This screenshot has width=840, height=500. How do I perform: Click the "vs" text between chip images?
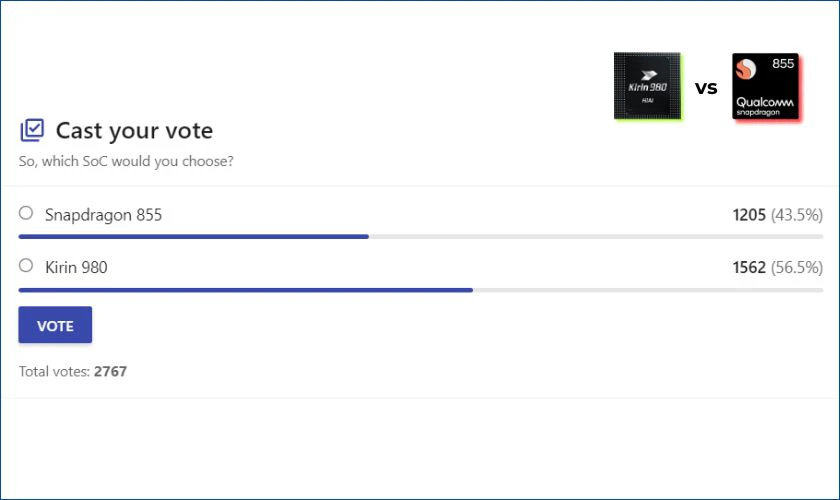click(706, 88)
